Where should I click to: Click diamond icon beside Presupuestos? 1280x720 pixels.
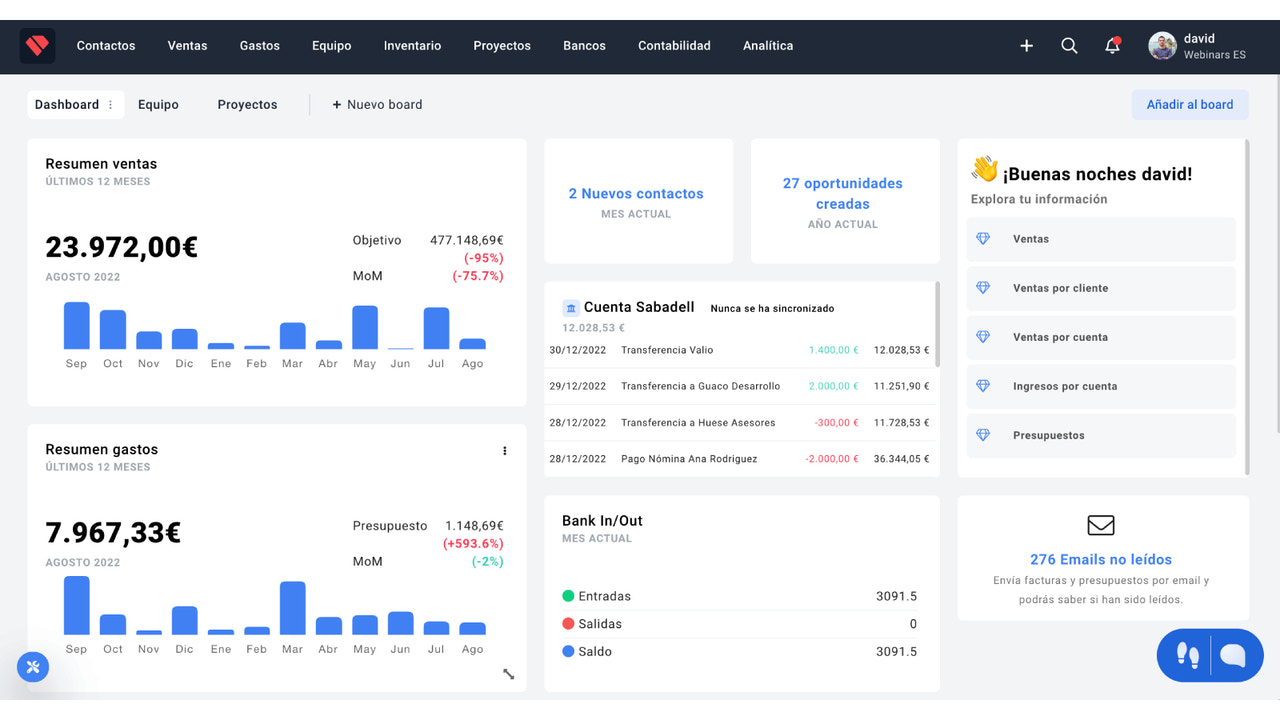[x=983, y=435]
